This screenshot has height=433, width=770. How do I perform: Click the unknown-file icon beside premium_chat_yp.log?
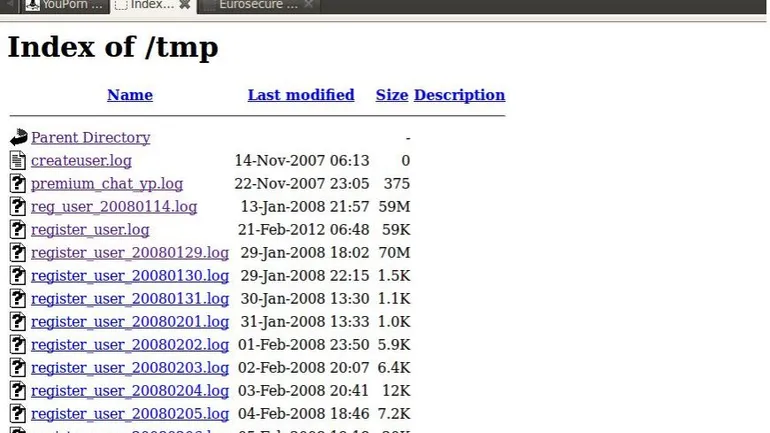pyautogui.click(x=18, y=184)
